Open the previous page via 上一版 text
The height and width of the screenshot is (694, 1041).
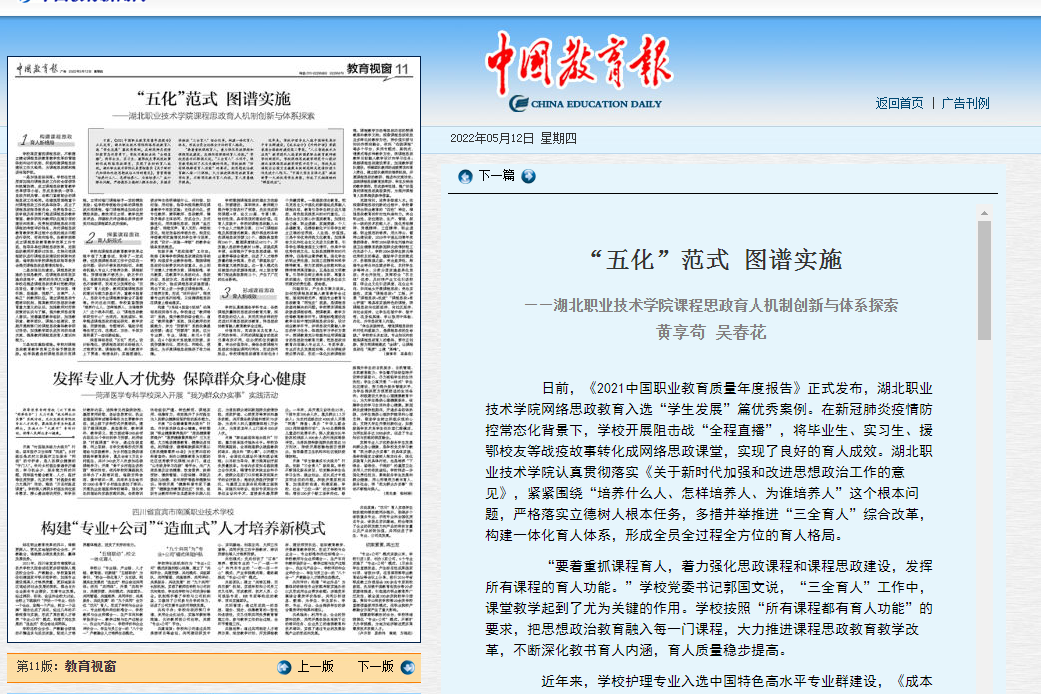[x=315, y=667]
